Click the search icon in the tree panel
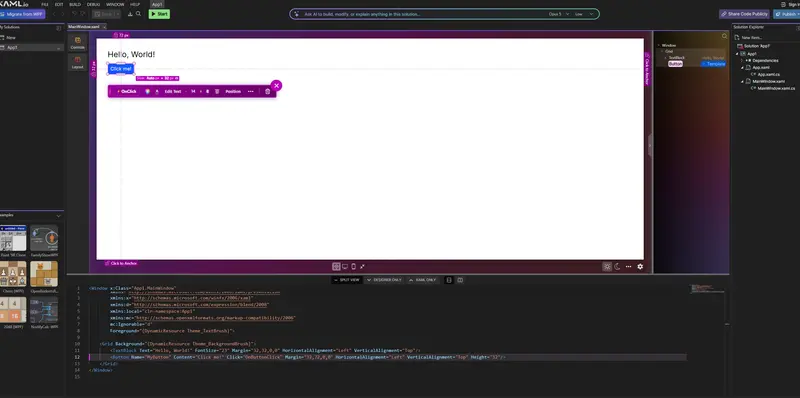Image resolution: width=800 pixels, height=398 pixels. point(724,36)
